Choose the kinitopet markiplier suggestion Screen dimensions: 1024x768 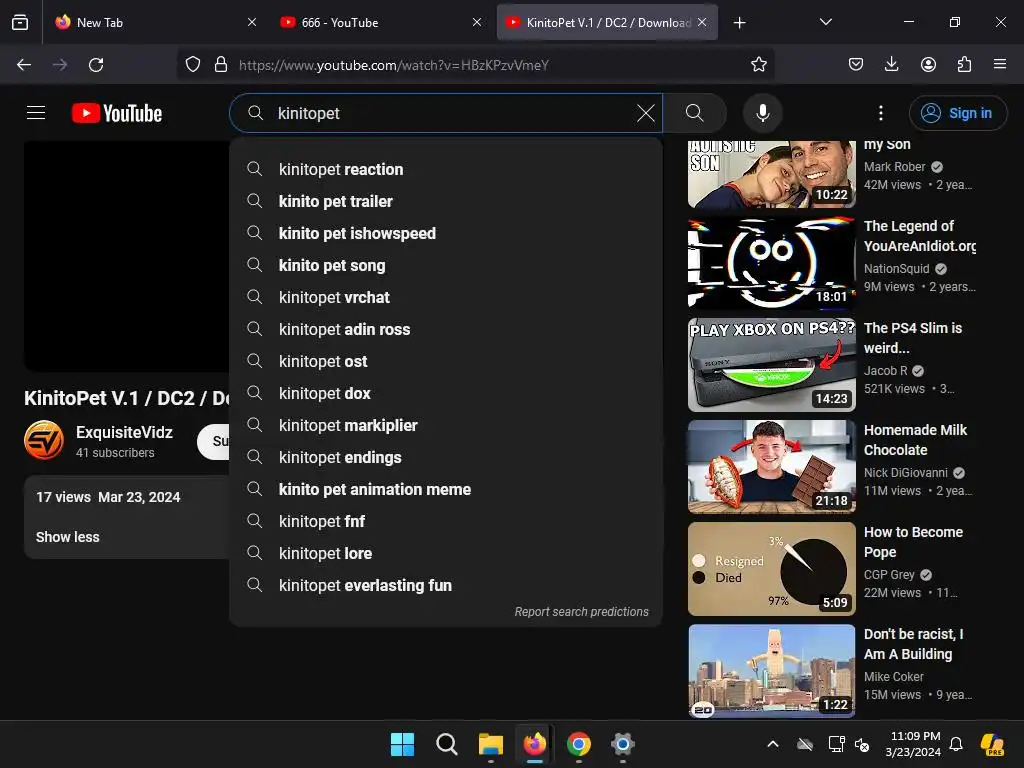click(446, 425)
